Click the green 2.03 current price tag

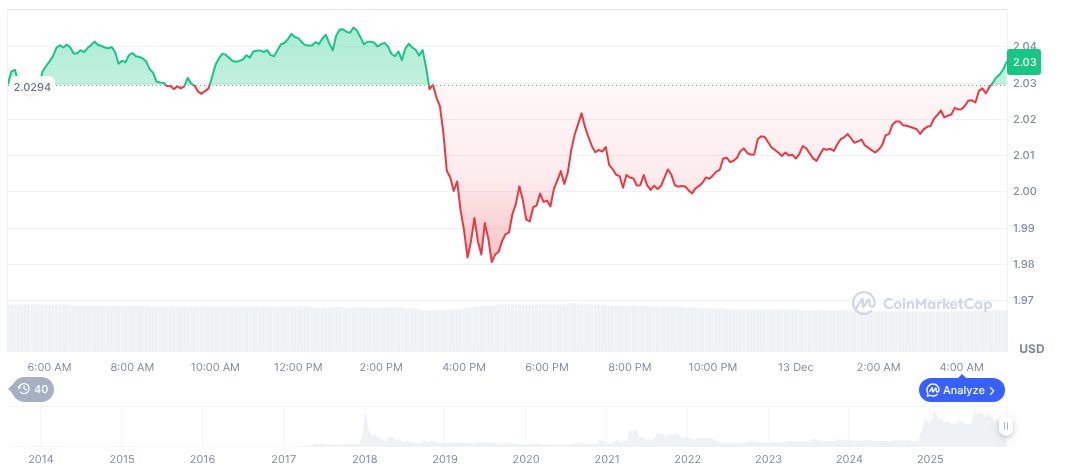1024,62
